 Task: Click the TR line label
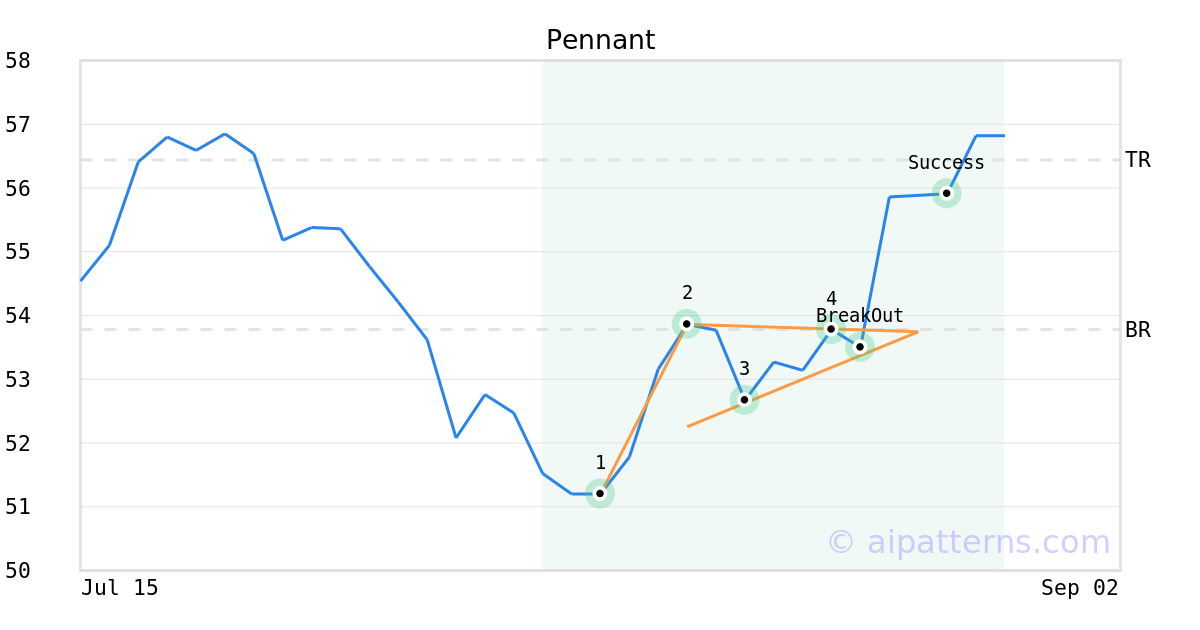(x=1138, y=160)
